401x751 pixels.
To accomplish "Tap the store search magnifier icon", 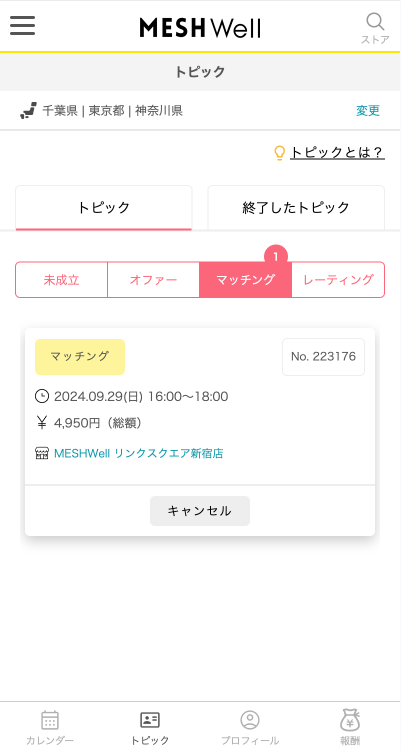I will pos(375,22).
